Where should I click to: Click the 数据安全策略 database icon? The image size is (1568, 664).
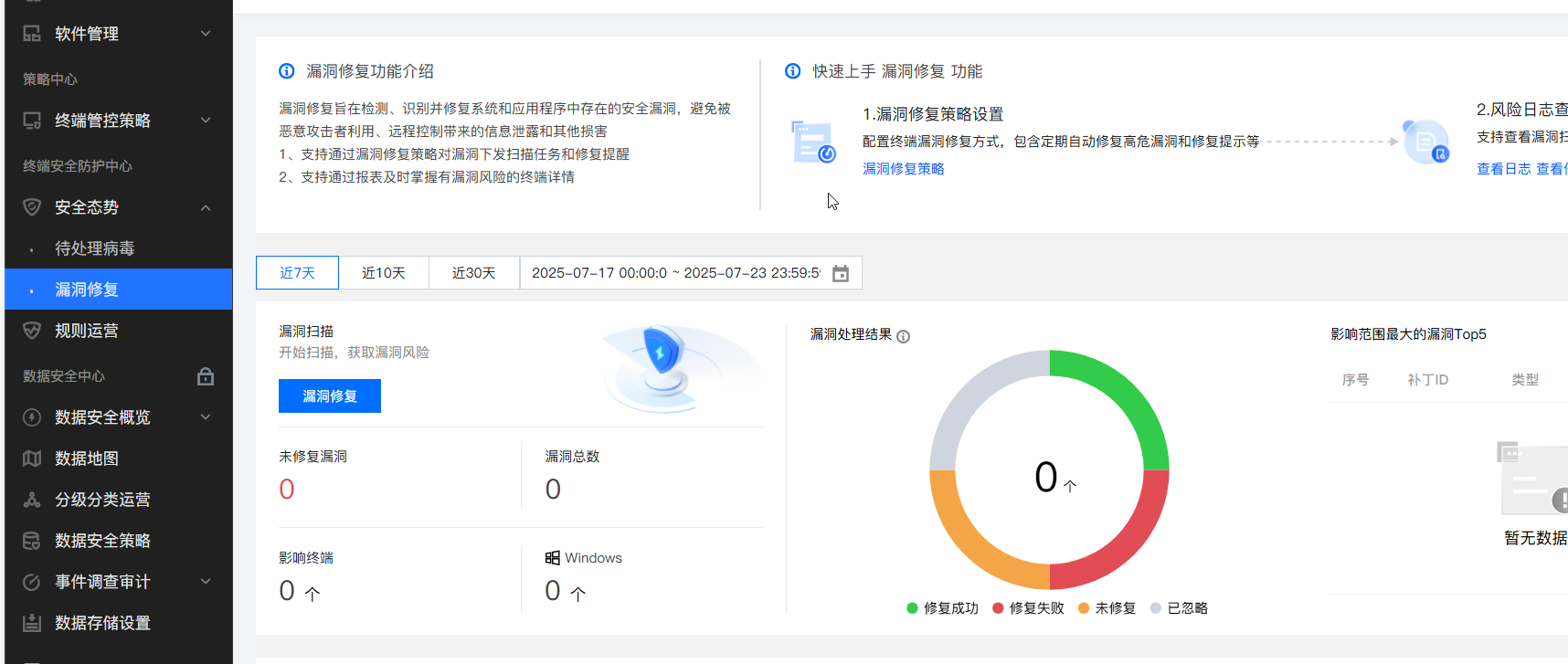pos(32,541)
